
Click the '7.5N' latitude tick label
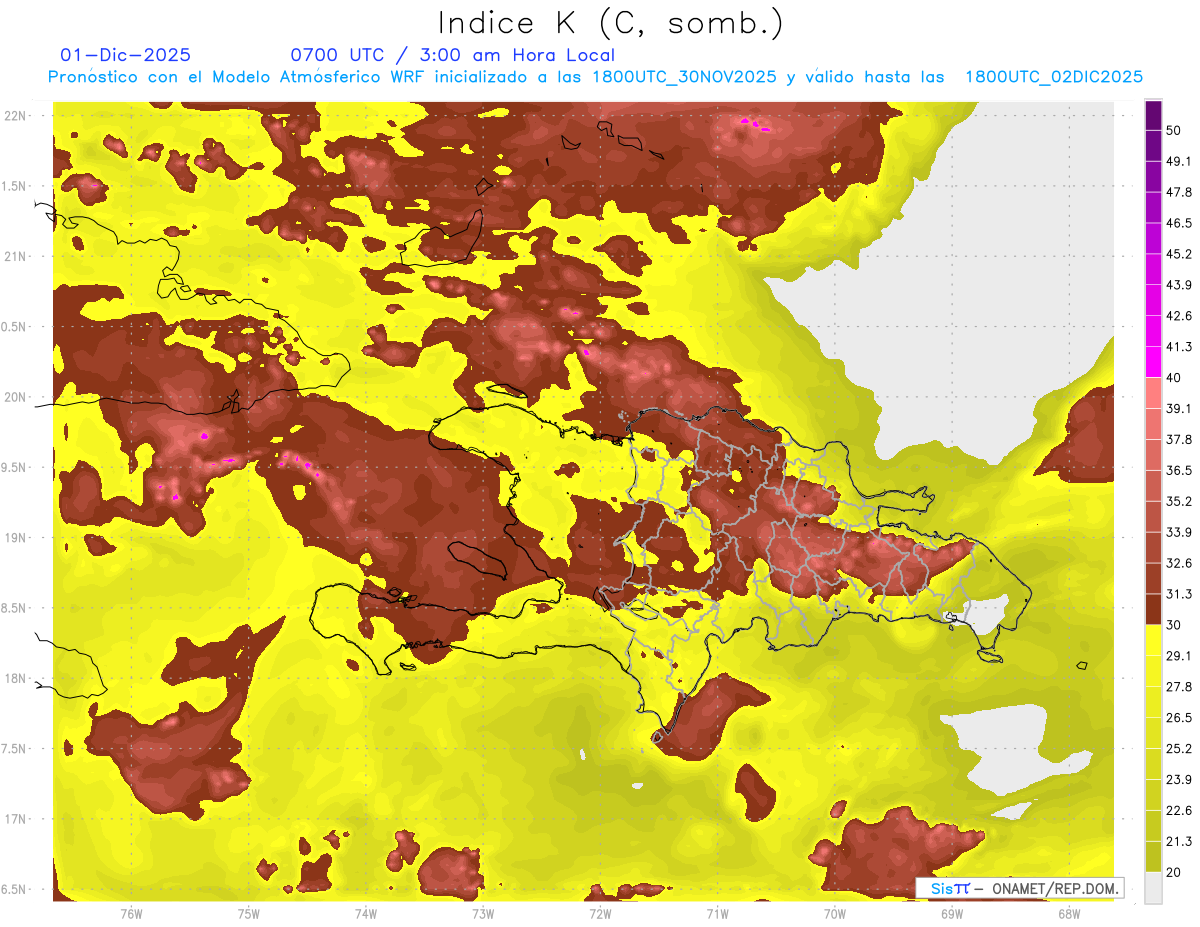15,748
